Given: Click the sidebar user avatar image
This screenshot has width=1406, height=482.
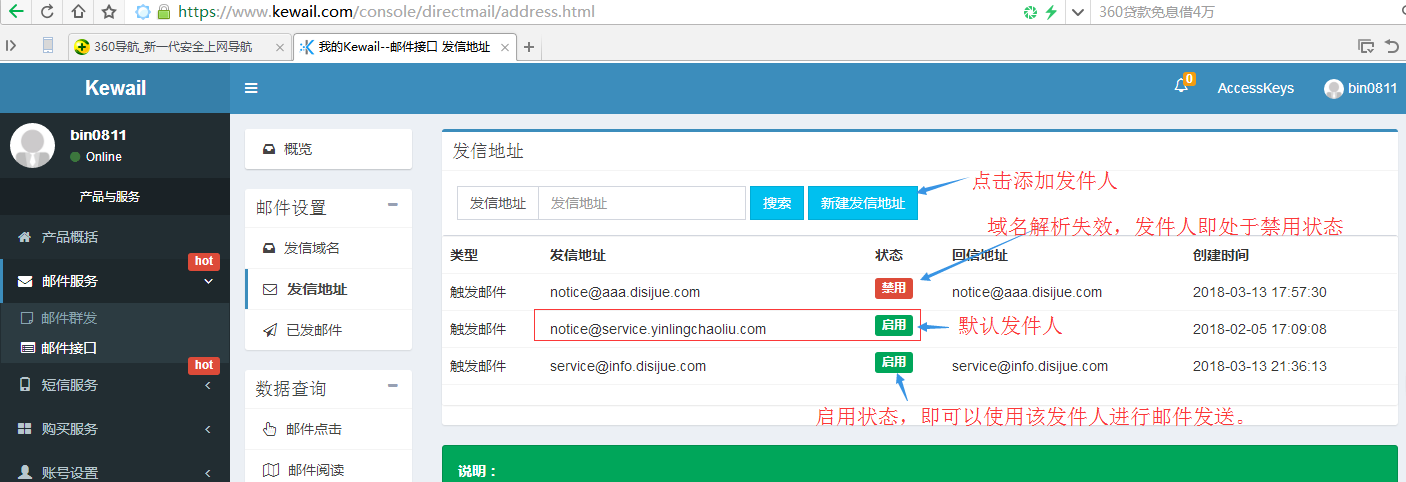Looking at the screenshot, I should (32, 146).
